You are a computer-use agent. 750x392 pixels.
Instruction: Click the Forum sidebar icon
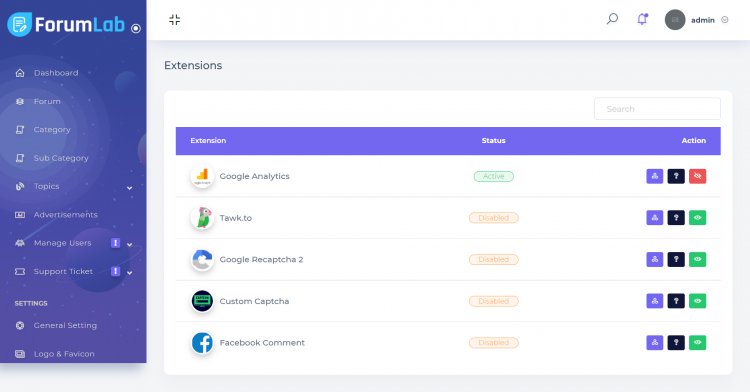(20, 101)
